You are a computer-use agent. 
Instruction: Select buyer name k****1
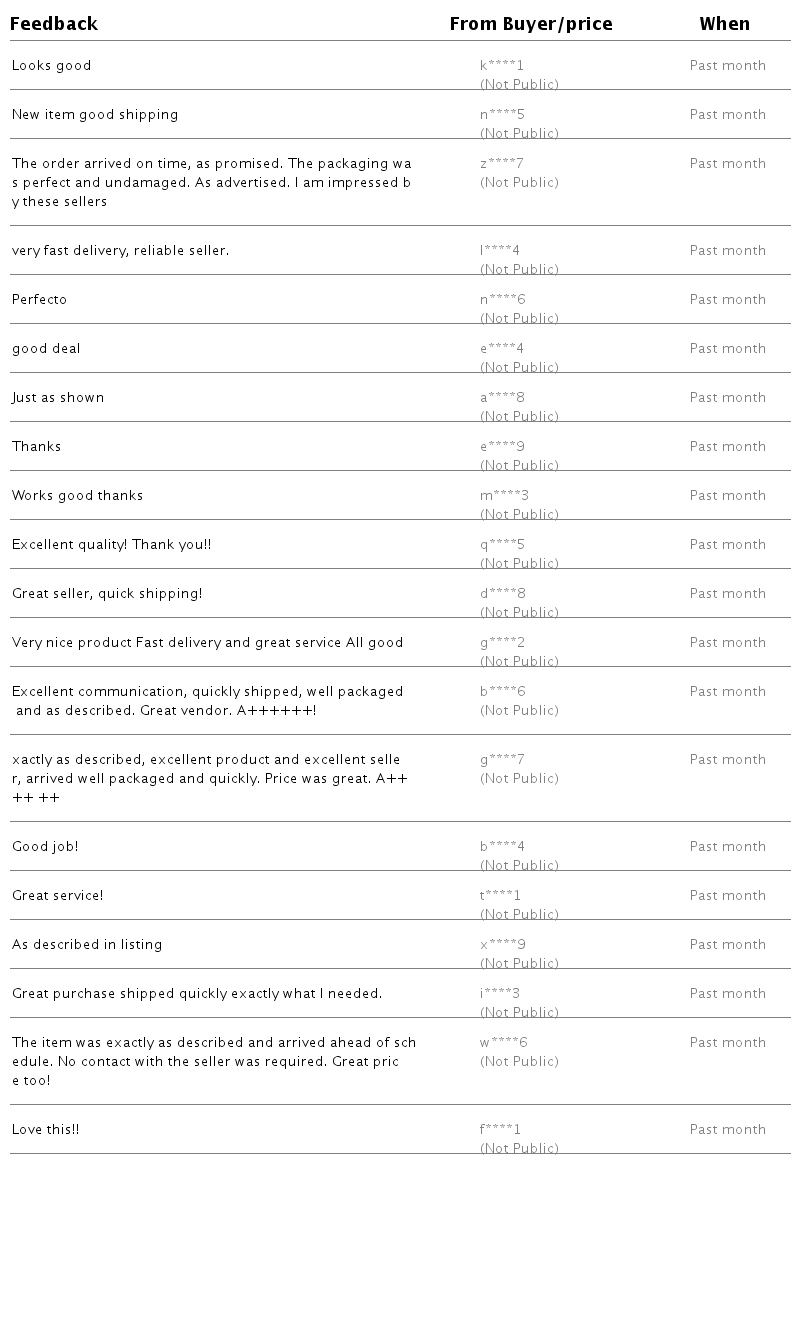tap(502, 66)
